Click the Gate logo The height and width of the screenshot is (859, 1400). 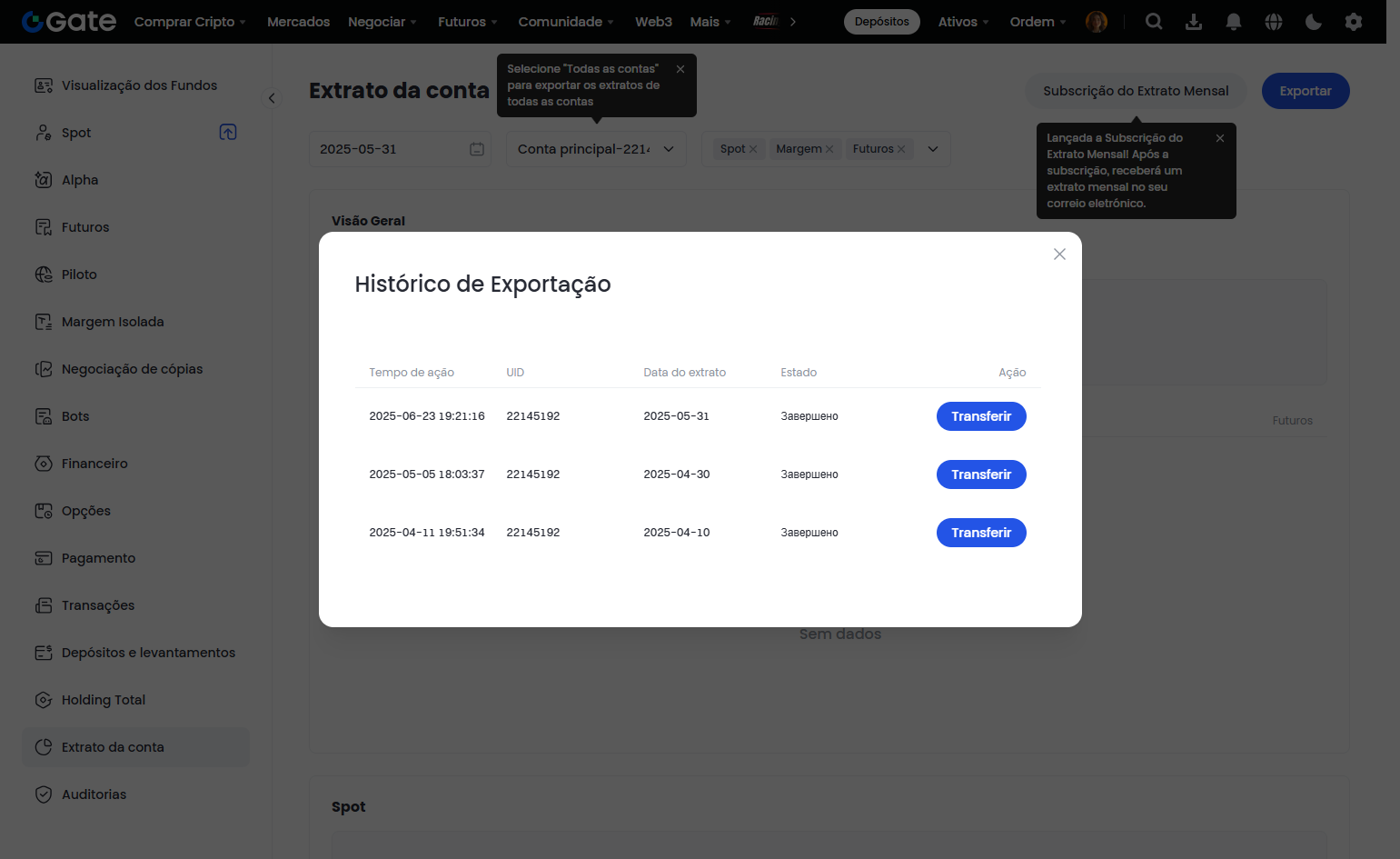coord(69,22)
